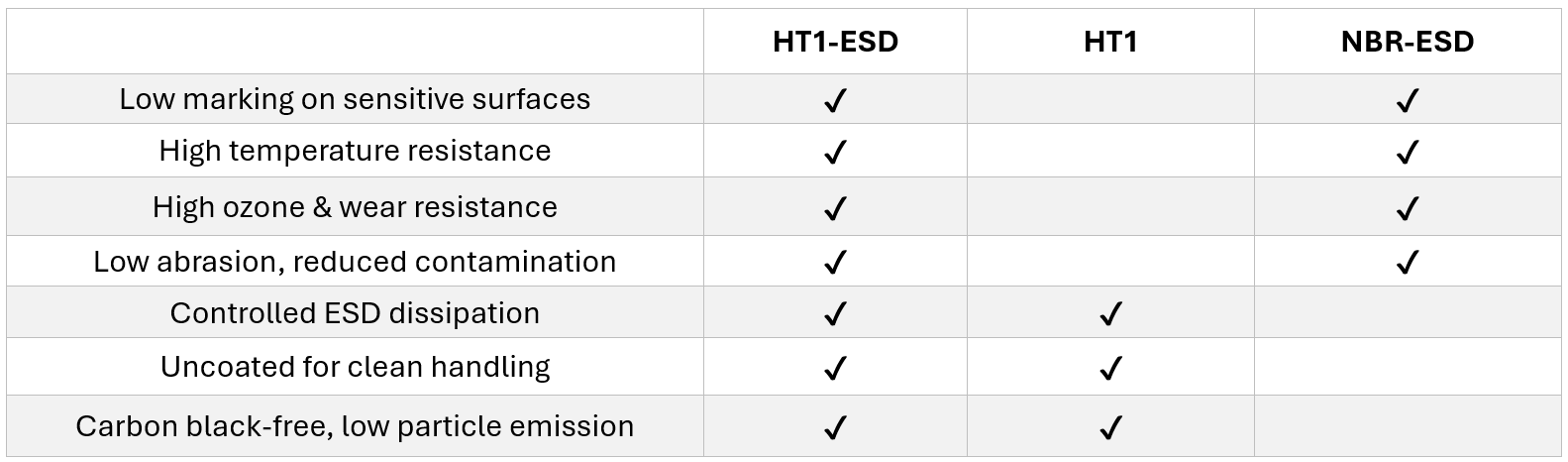Select the 'High temperature resistance' row label
Image resolution: width=1568 pixels, height=462 pixels.
click(x=355, y=151)
